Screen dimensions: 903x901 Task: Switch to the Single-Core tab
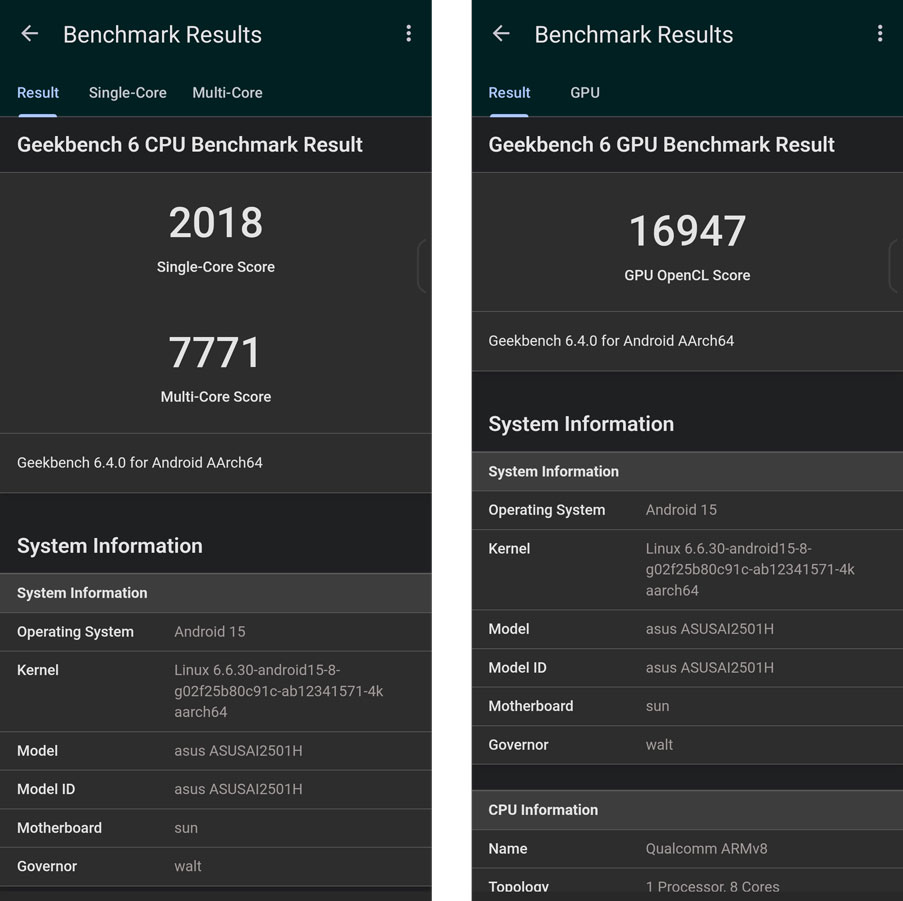pyautogui.click(x=127, y=93)
